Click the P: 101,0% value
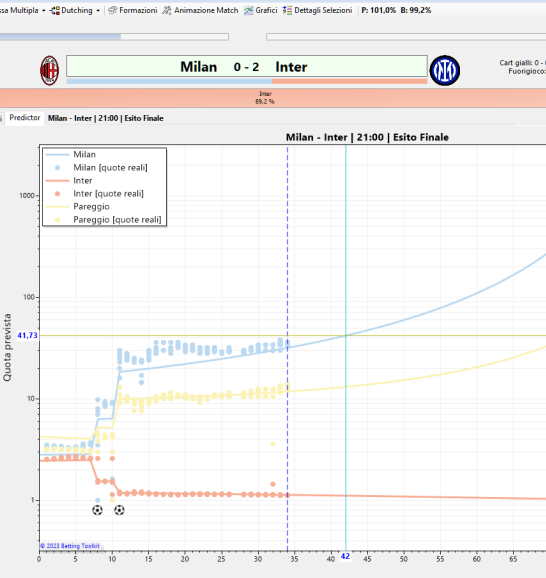The width and height of the screenshot is (546, 578). [x=379, y=10]
